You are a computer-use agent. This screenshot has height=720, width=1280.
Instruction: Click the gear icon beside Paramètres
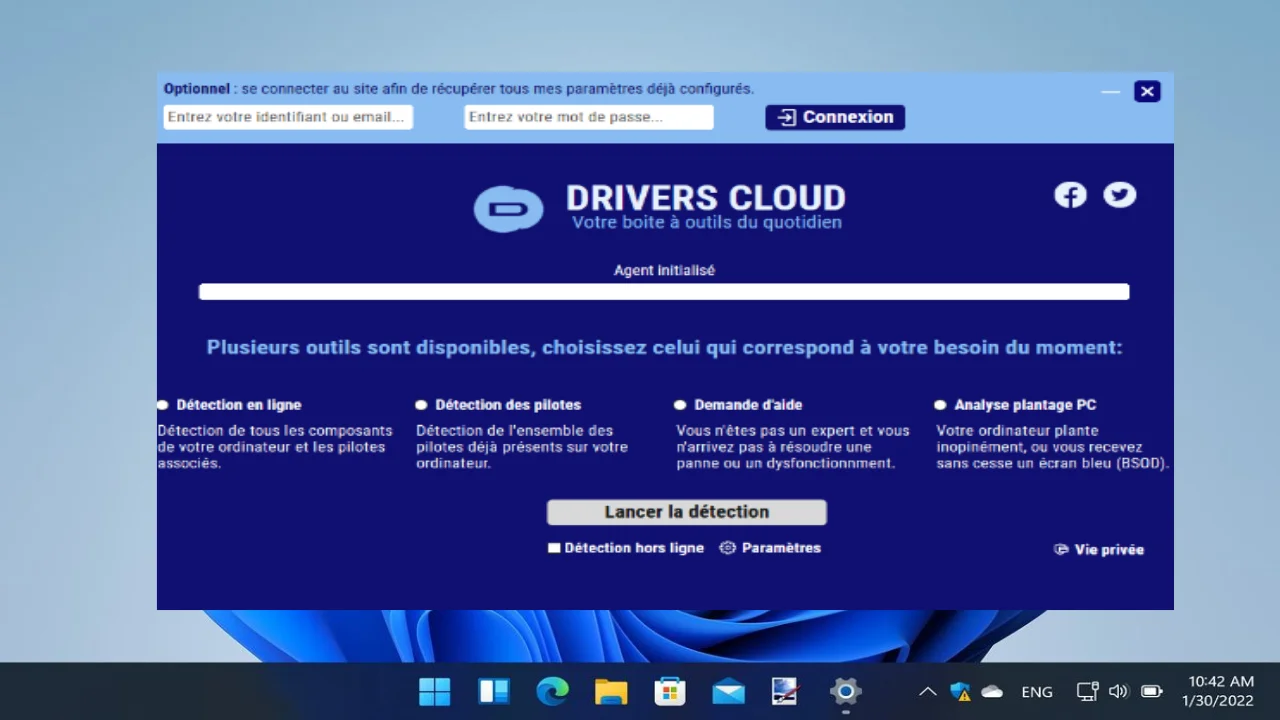[x=728, y=548]
